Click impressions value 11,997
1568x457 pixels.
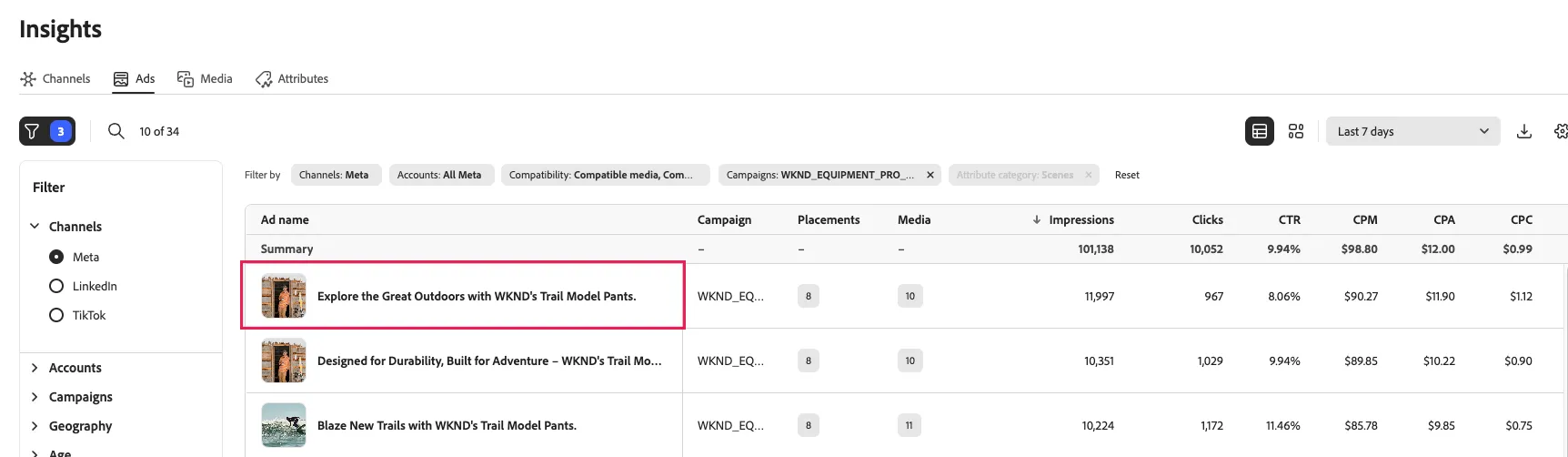pyautogui.click(x=1100, y=296)
